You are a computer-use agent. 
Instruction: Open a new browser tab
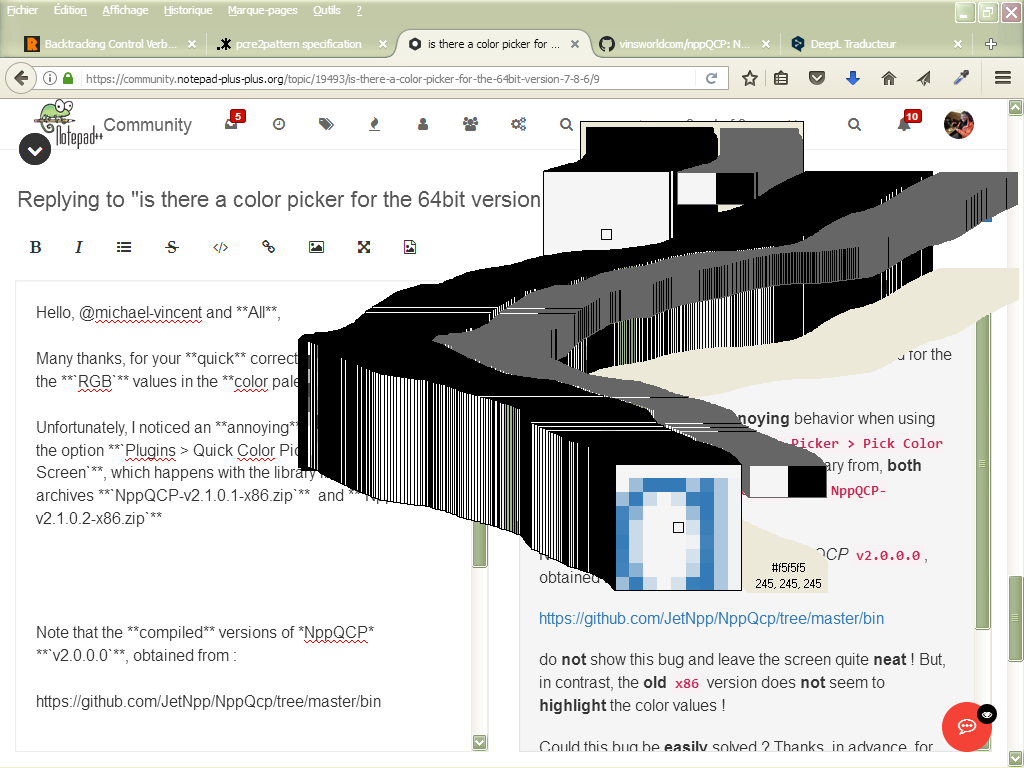(991, 44)
